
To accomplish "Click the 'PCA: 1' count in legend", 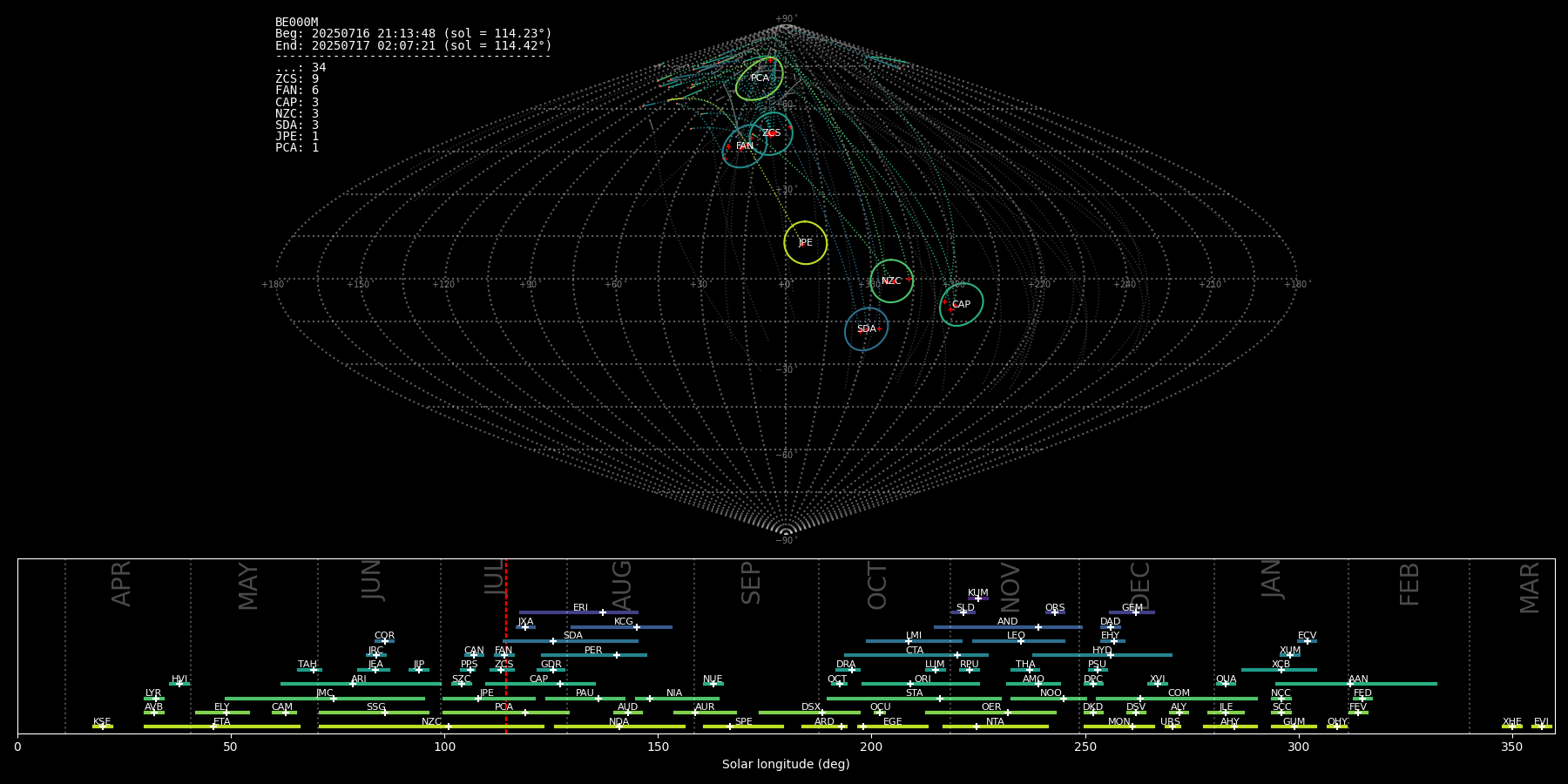I will coord(297,148).
